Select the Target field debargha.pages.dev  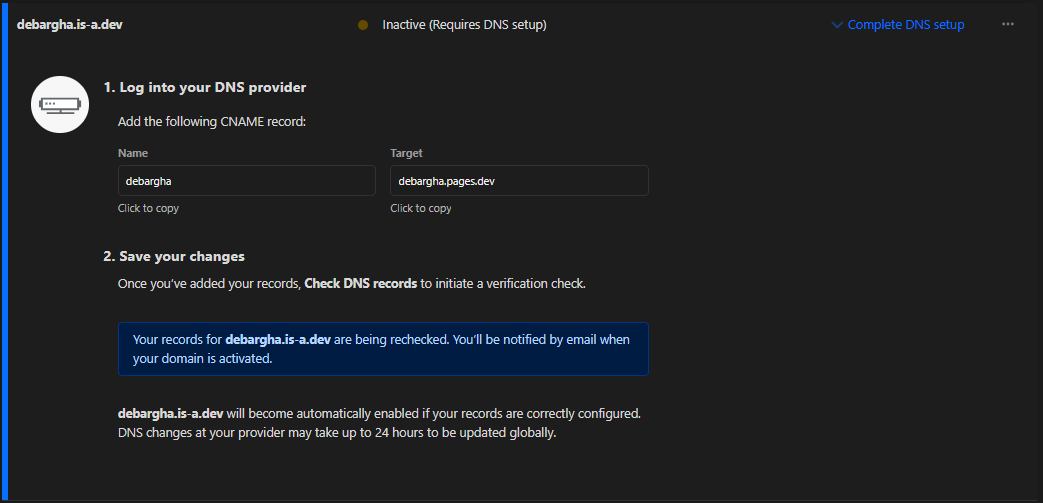click(518, 181)
